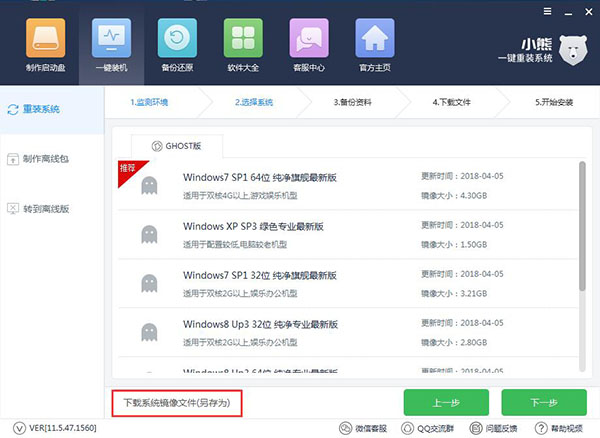Select 制作离线包 in the sidebar

[x=38, y=159]
